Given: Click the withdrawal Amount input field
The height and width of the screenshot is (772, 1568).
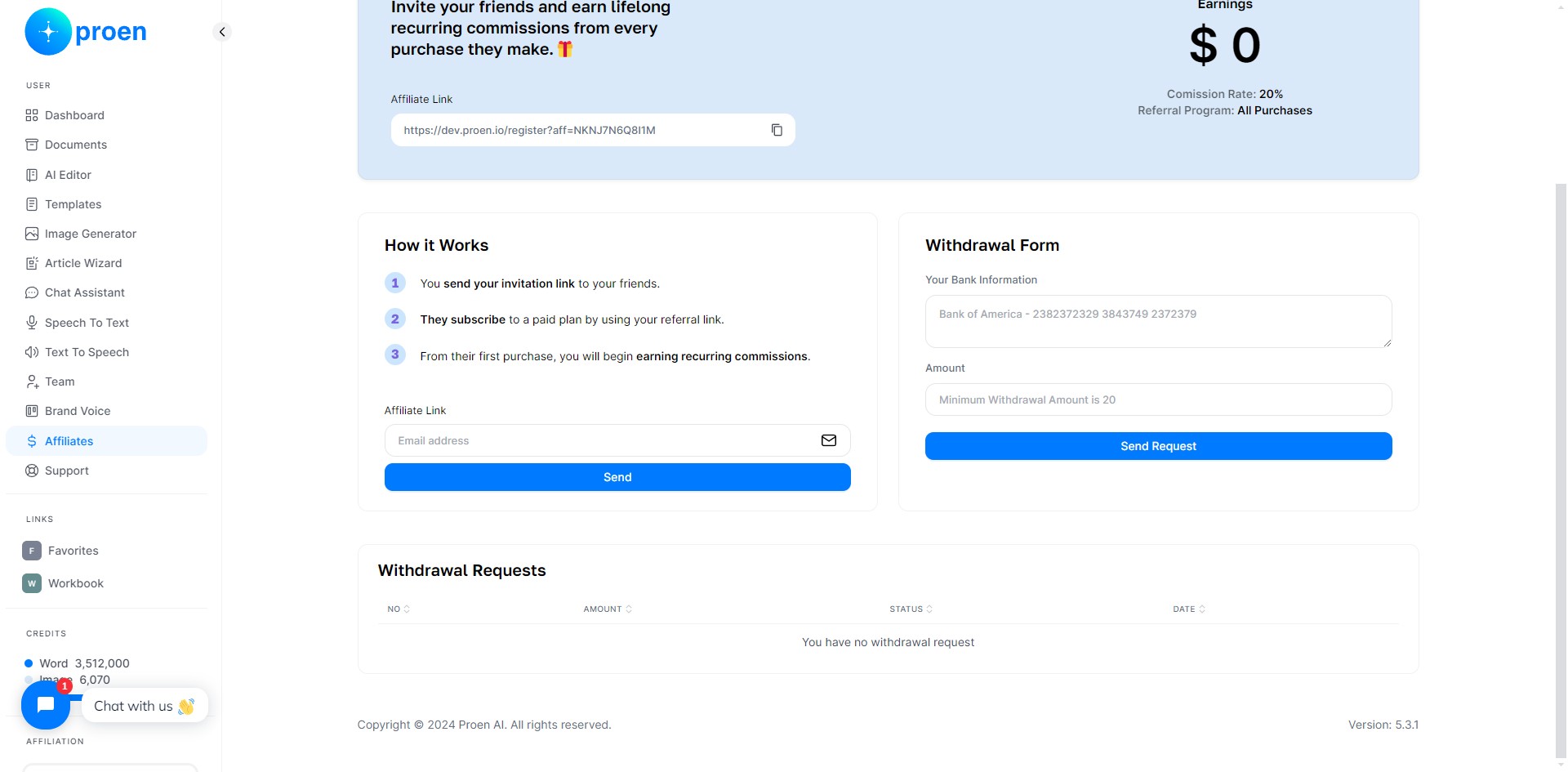Looking at the screenshot, I should click(1158, 399).
